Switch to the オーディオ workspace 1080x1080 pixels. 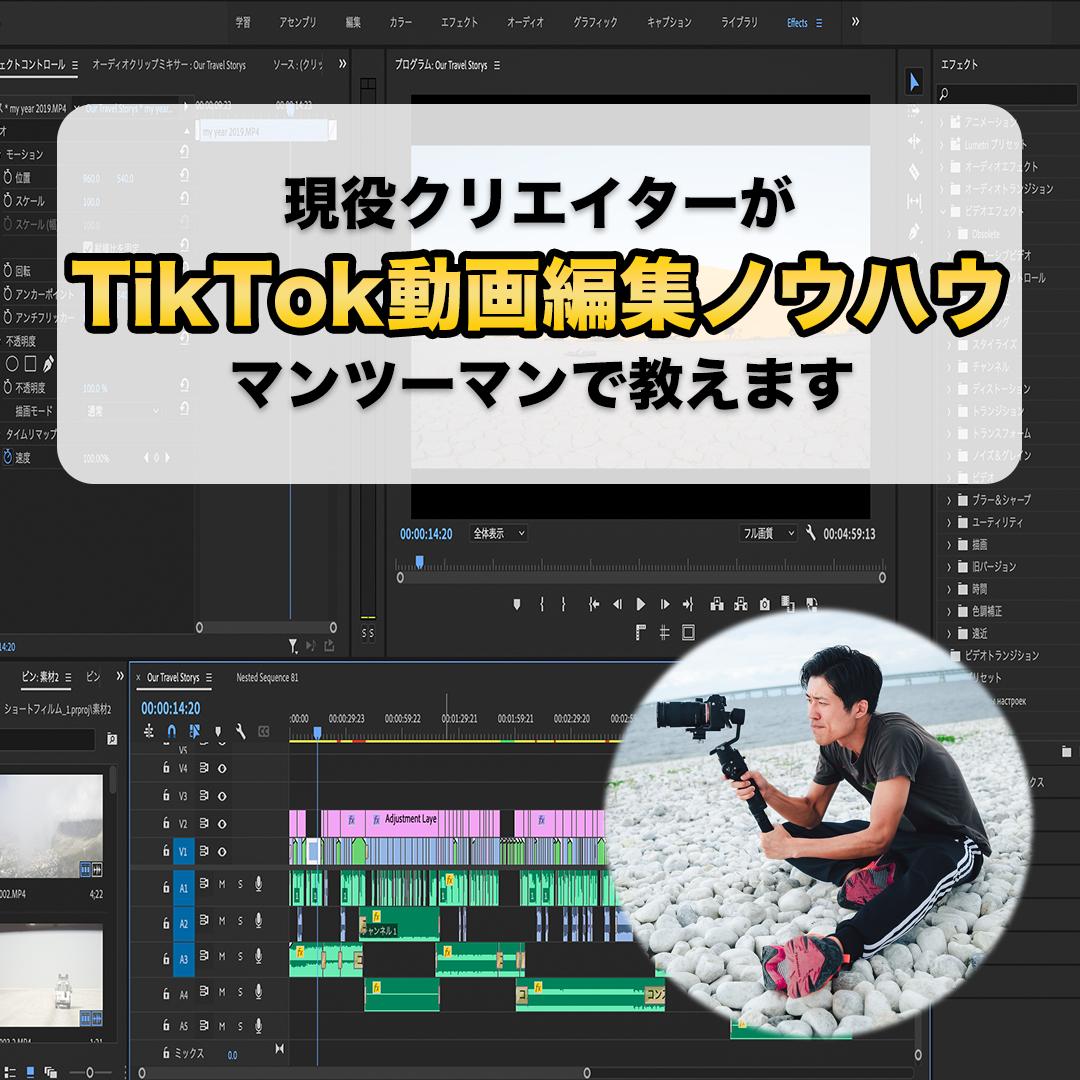coord(526,22)
